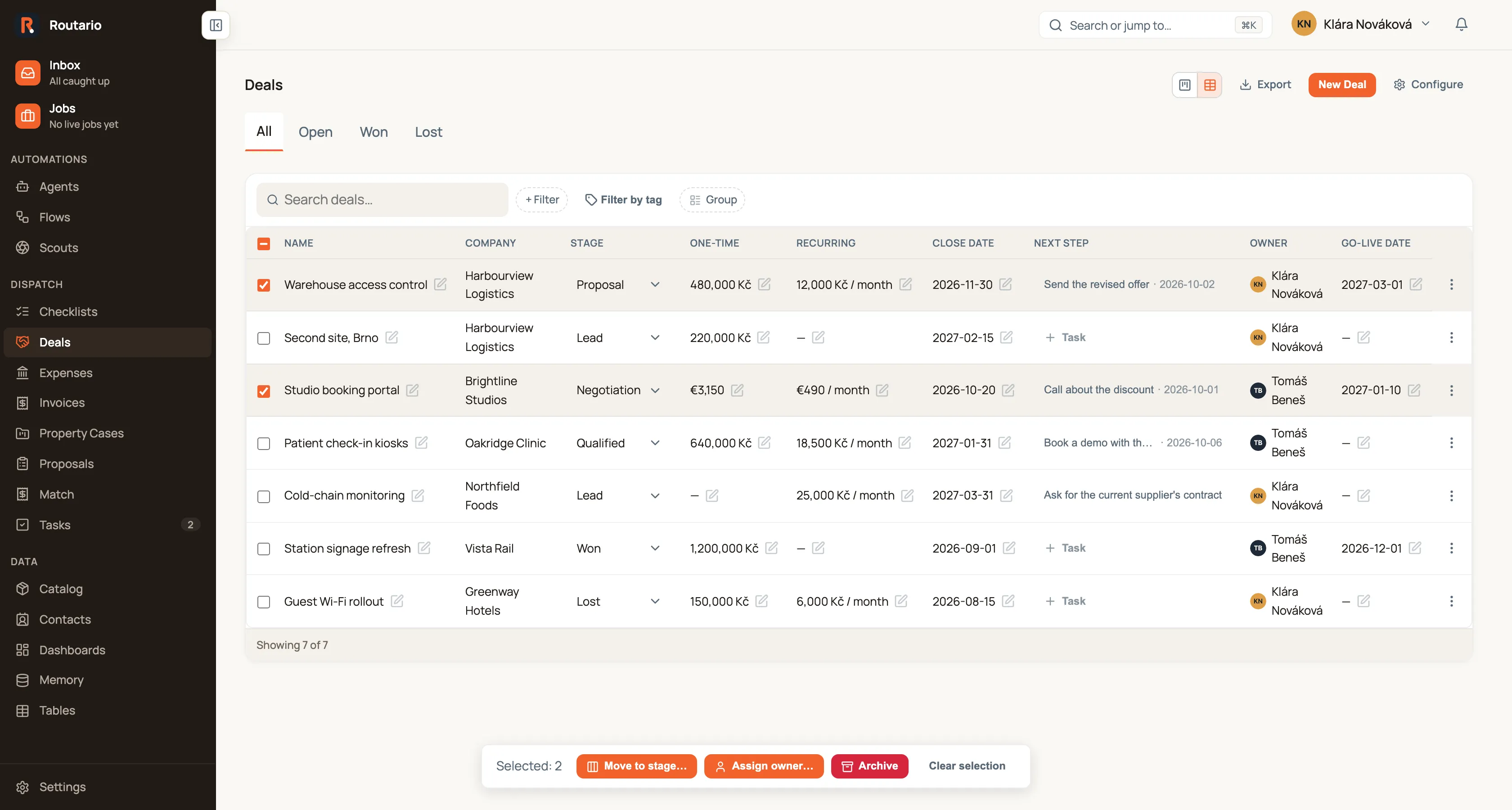Open Qualified stage dropdown
1512x810 pixels.
[618, 443]
